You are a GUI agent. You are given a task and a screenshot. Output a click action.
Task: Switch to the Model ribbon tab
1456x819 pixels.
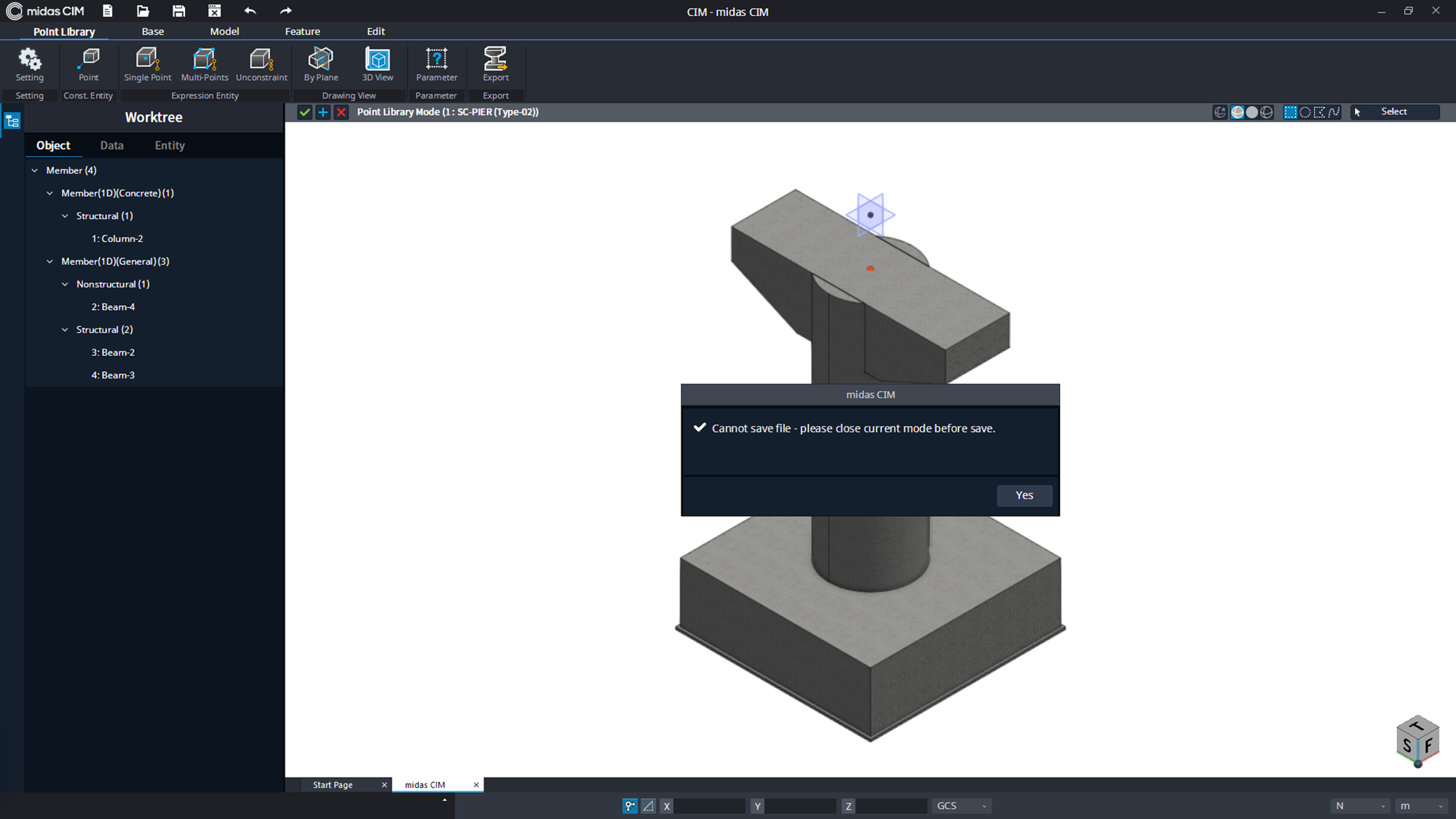(x=224, y=31)
